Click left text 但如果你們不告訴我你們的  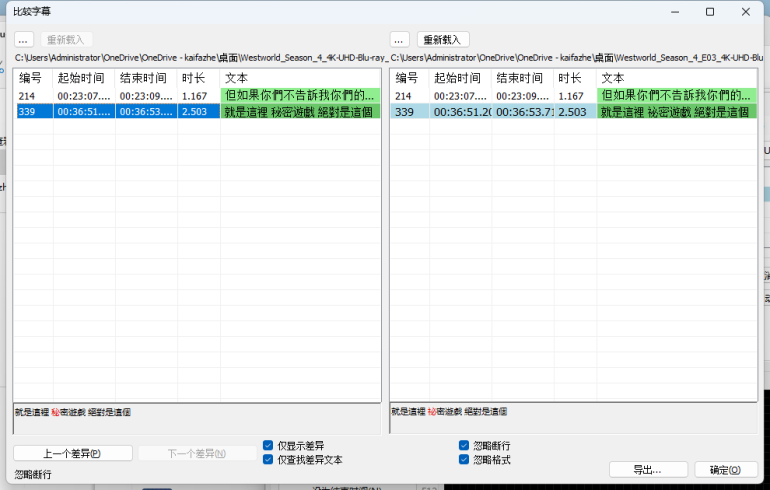299,96
